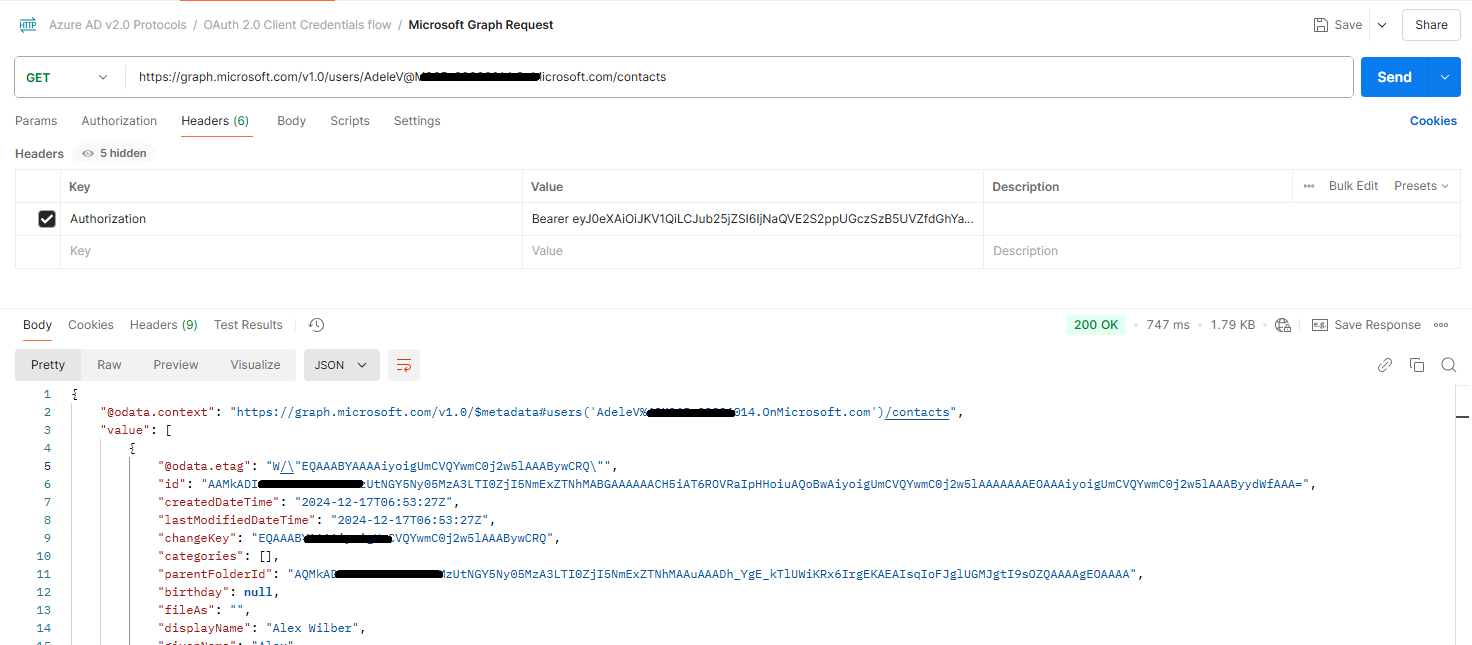Image resolution: width=1472 pixels, height=645 pixels.
Task: Toggle the wrap lines icon
Action: click(404, 365)
